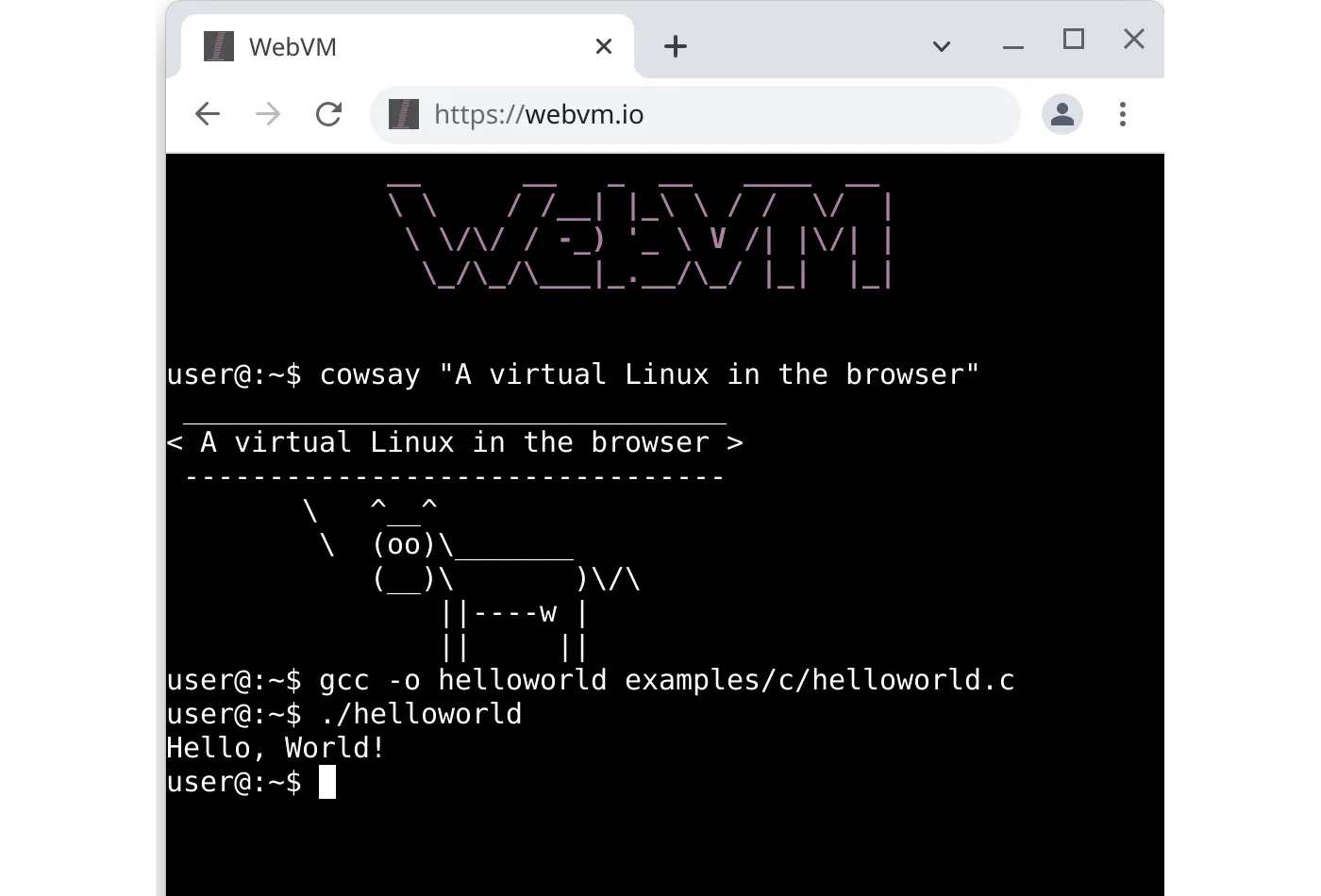Close the WebVM tab
The height and width of the screenshot is (896, 1321).
(604, 46)
